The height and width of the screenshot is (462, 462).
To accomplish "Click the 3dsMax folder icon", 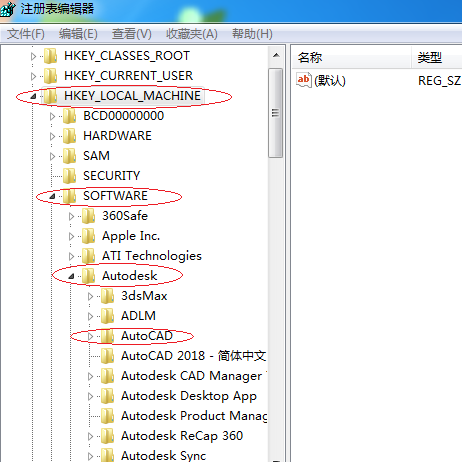I will pos(108,296).
